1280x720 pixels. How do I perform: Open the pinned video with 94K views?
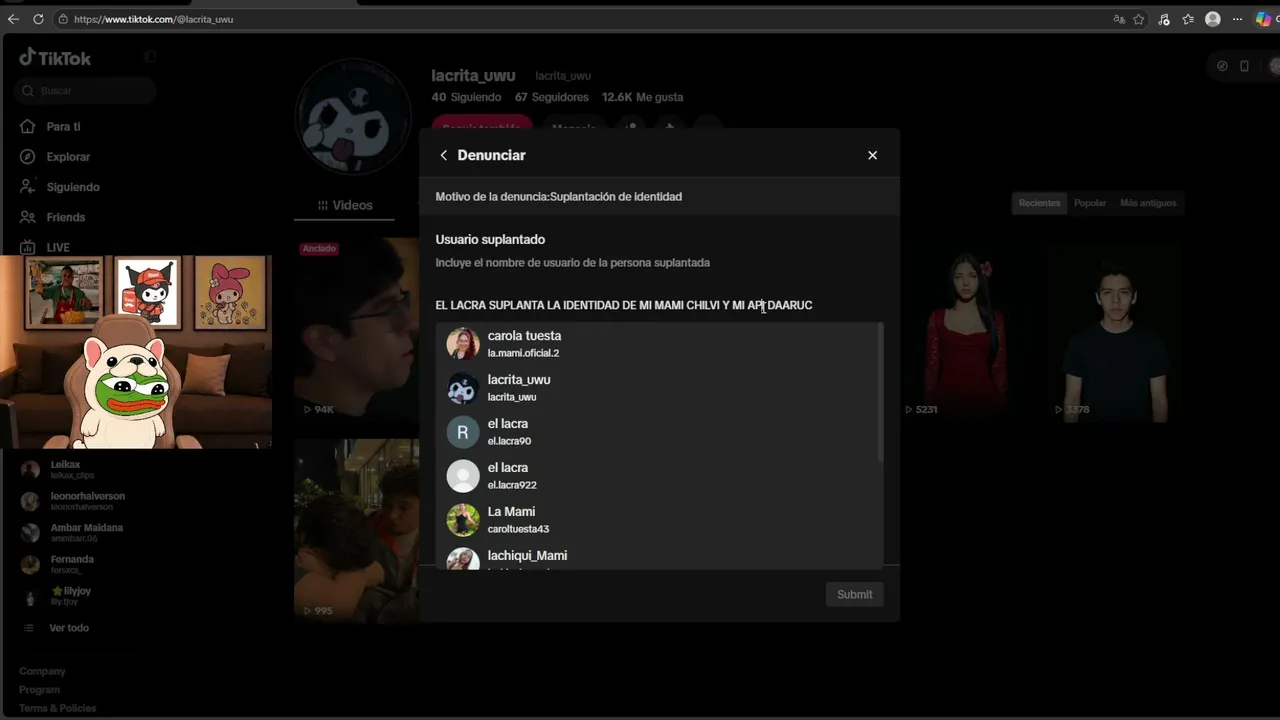[x=357, y=330]
